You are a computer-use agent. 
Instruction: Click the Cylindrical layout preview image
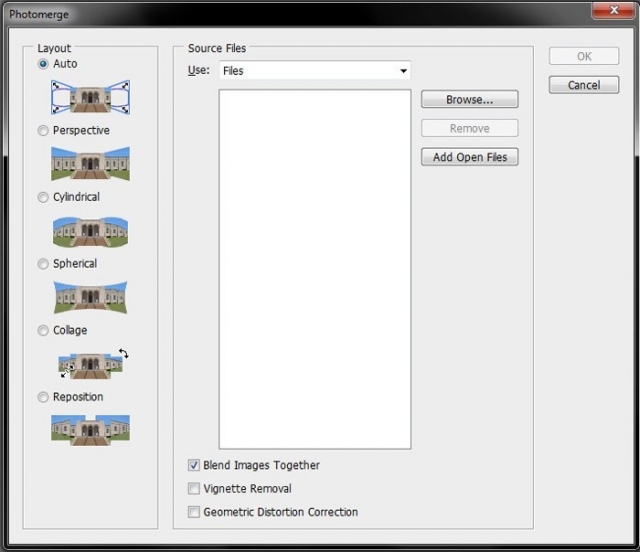(x=90, y=230)
